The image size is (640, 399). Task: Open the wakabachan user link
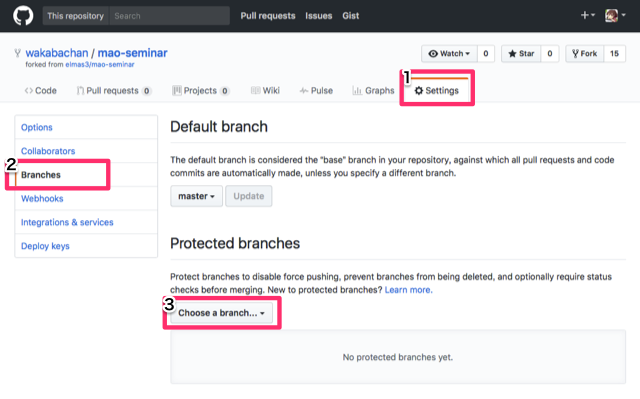(57, 53)
